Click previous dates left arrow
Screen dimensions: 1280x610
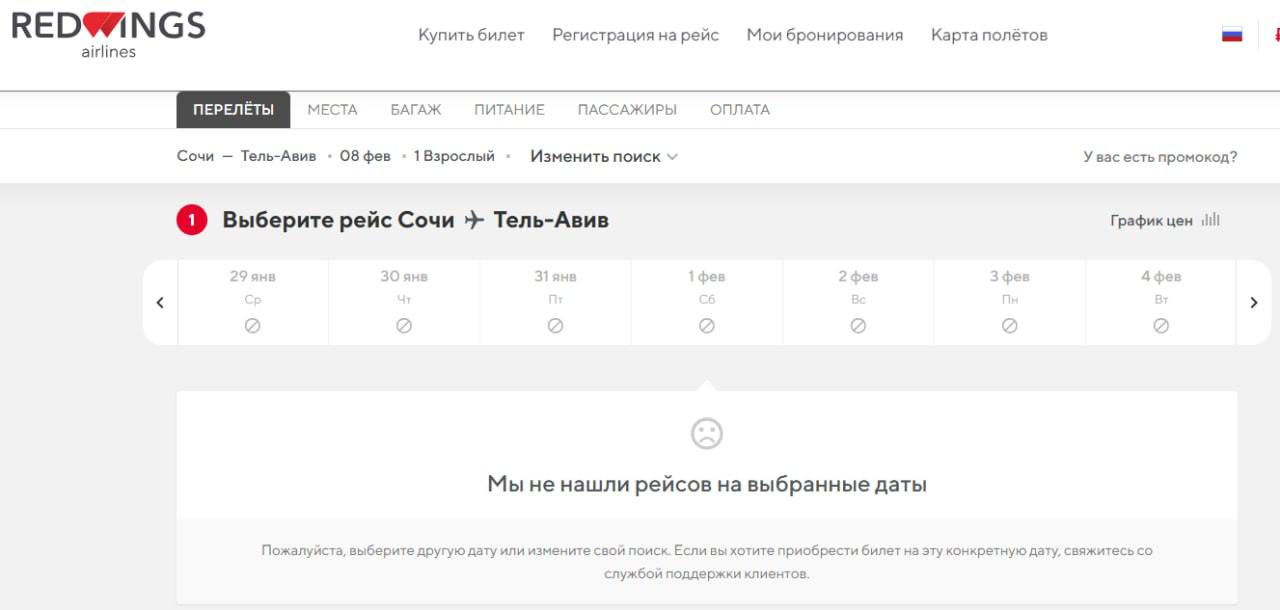[160, 303]
